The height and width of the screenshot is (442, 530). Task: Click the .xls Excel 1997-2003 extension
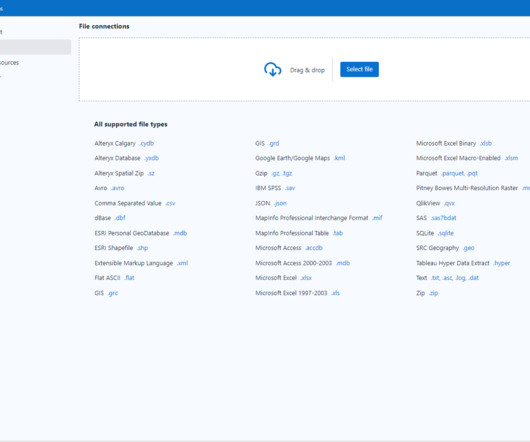click(x=335, y=293)
